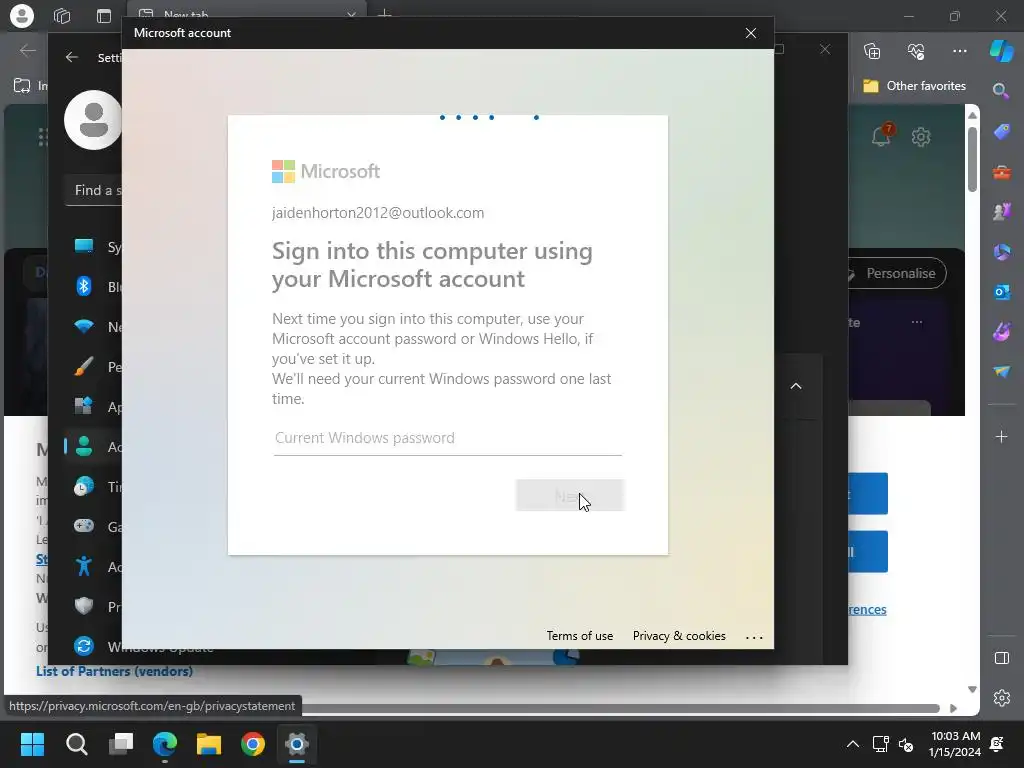Click the vertical scrollbar in Edge page

(x=972, y=161)
